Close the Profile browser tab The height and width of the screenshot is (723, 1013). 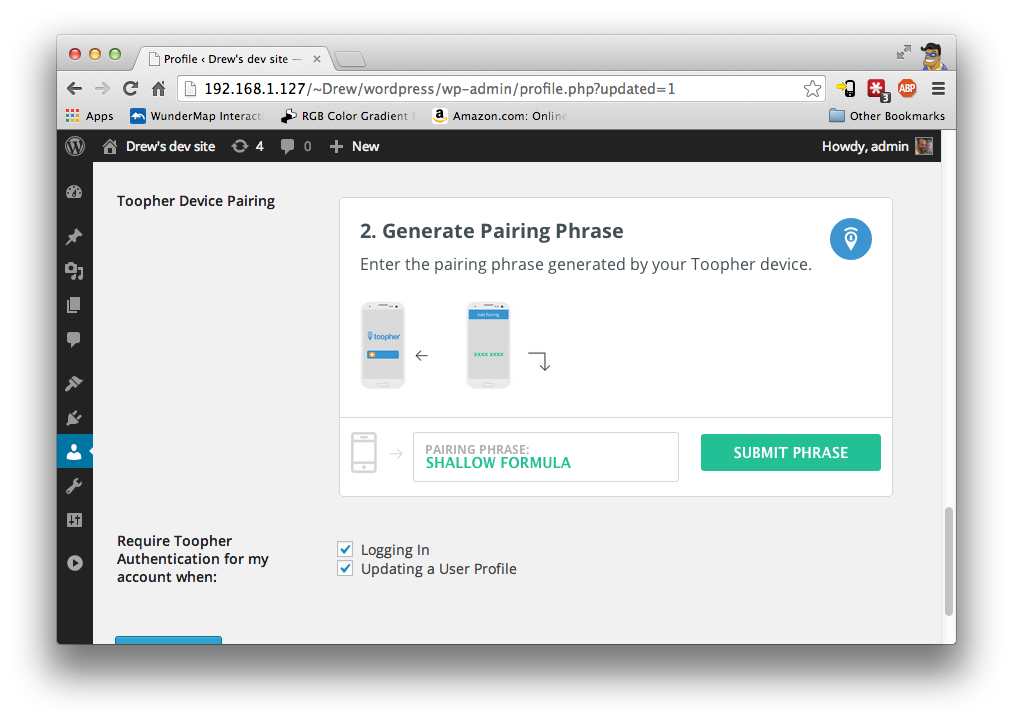317,59
